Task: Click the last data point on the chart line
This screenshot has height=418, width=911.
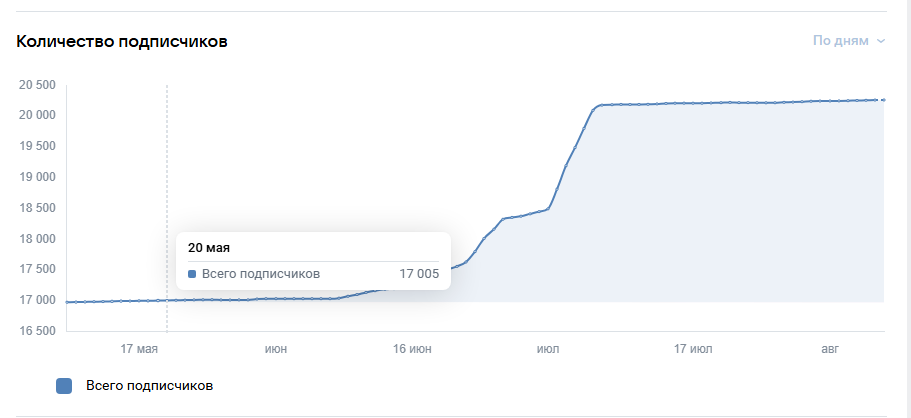Action: (884, 100)
